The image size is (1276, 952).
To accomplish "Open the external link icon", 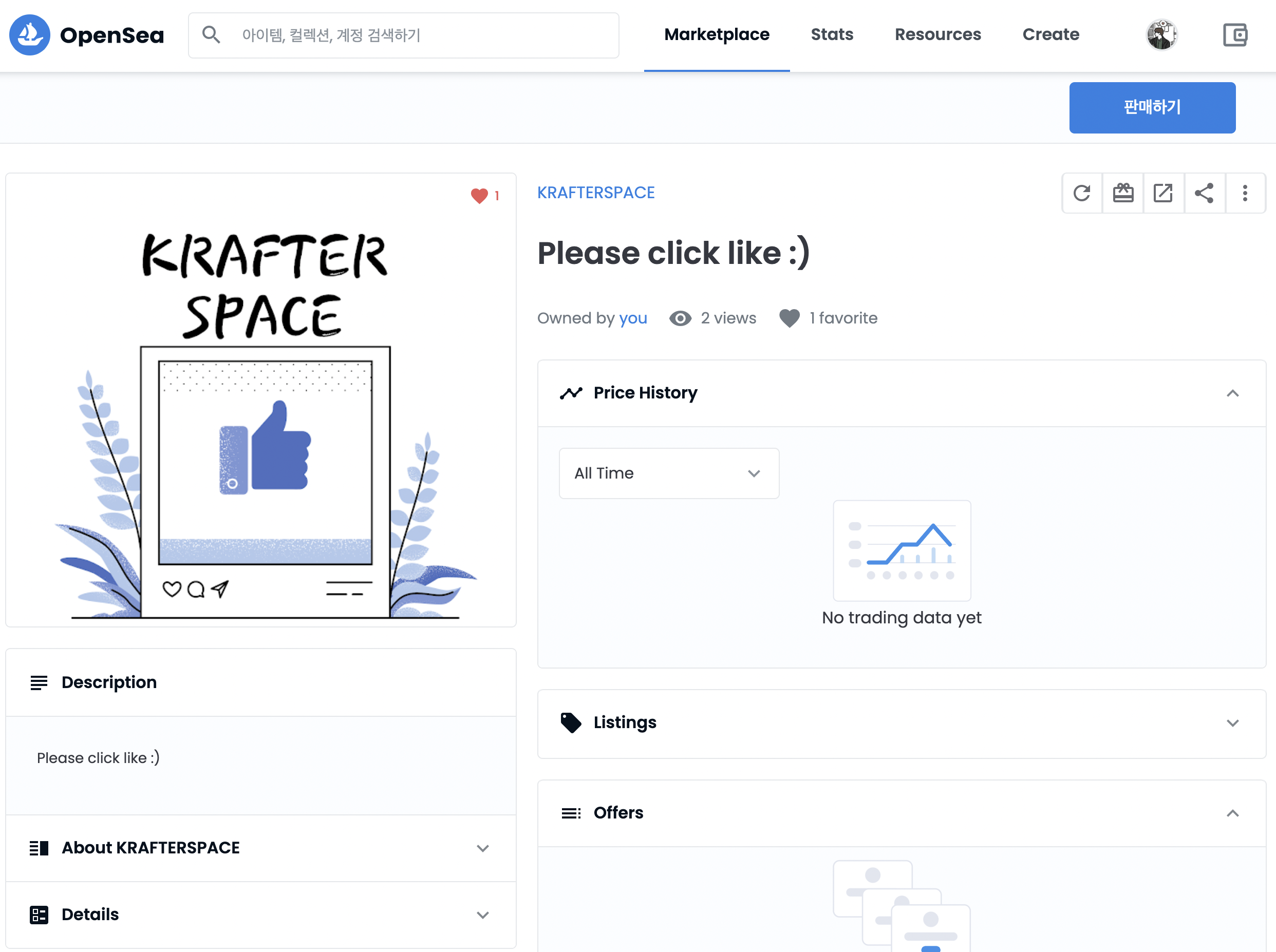I will [x=1163, y=193].
